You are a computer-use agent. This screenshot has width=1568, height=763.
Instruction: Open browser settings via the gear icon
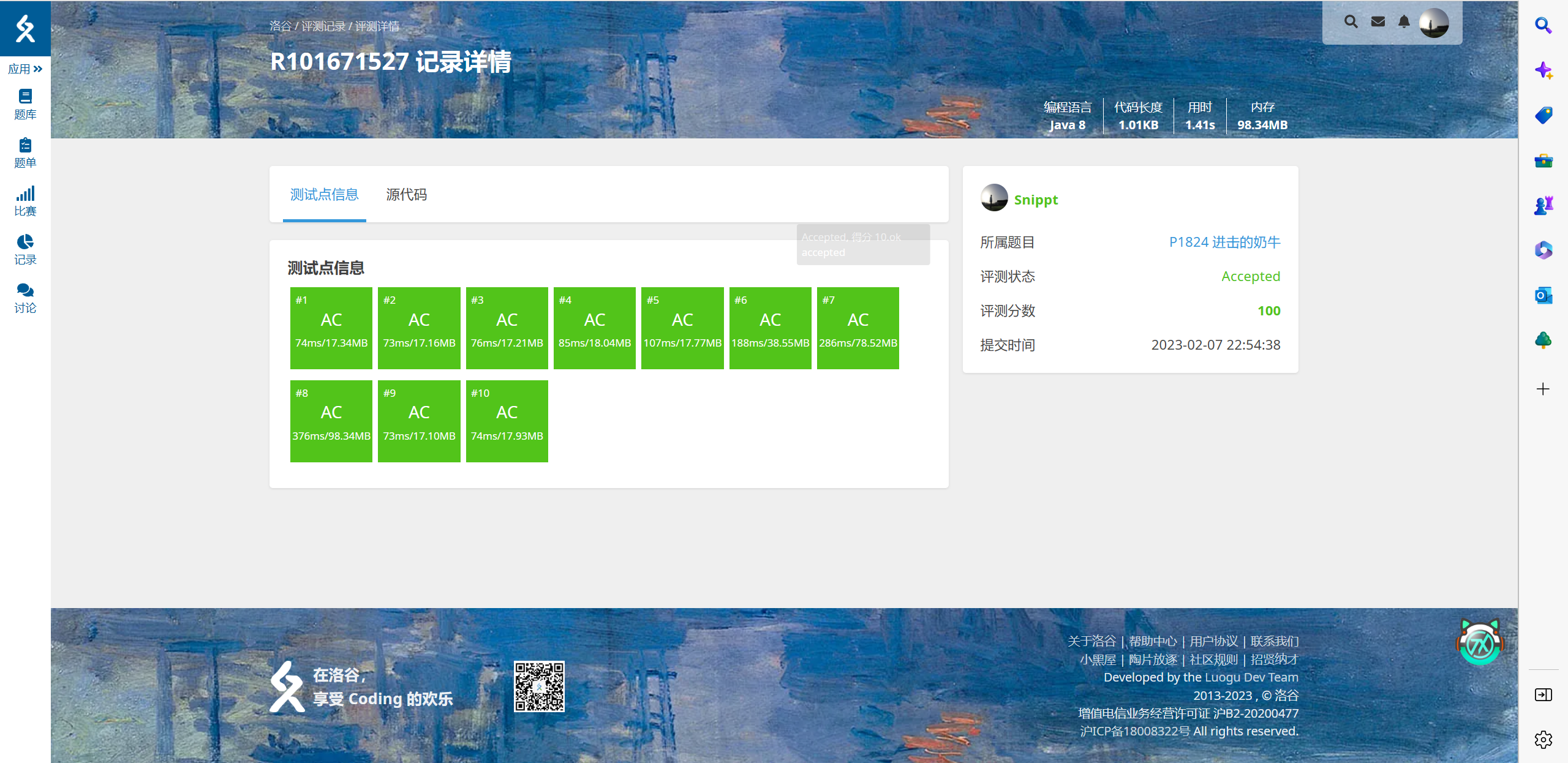pyautogui.click(x=1544, y=740)
